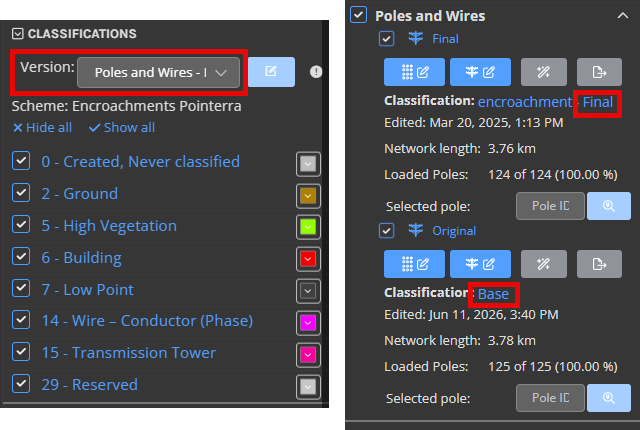Click the magic wand button under Original
This screenshot has height=430, width=640.
tap(544, 264)
